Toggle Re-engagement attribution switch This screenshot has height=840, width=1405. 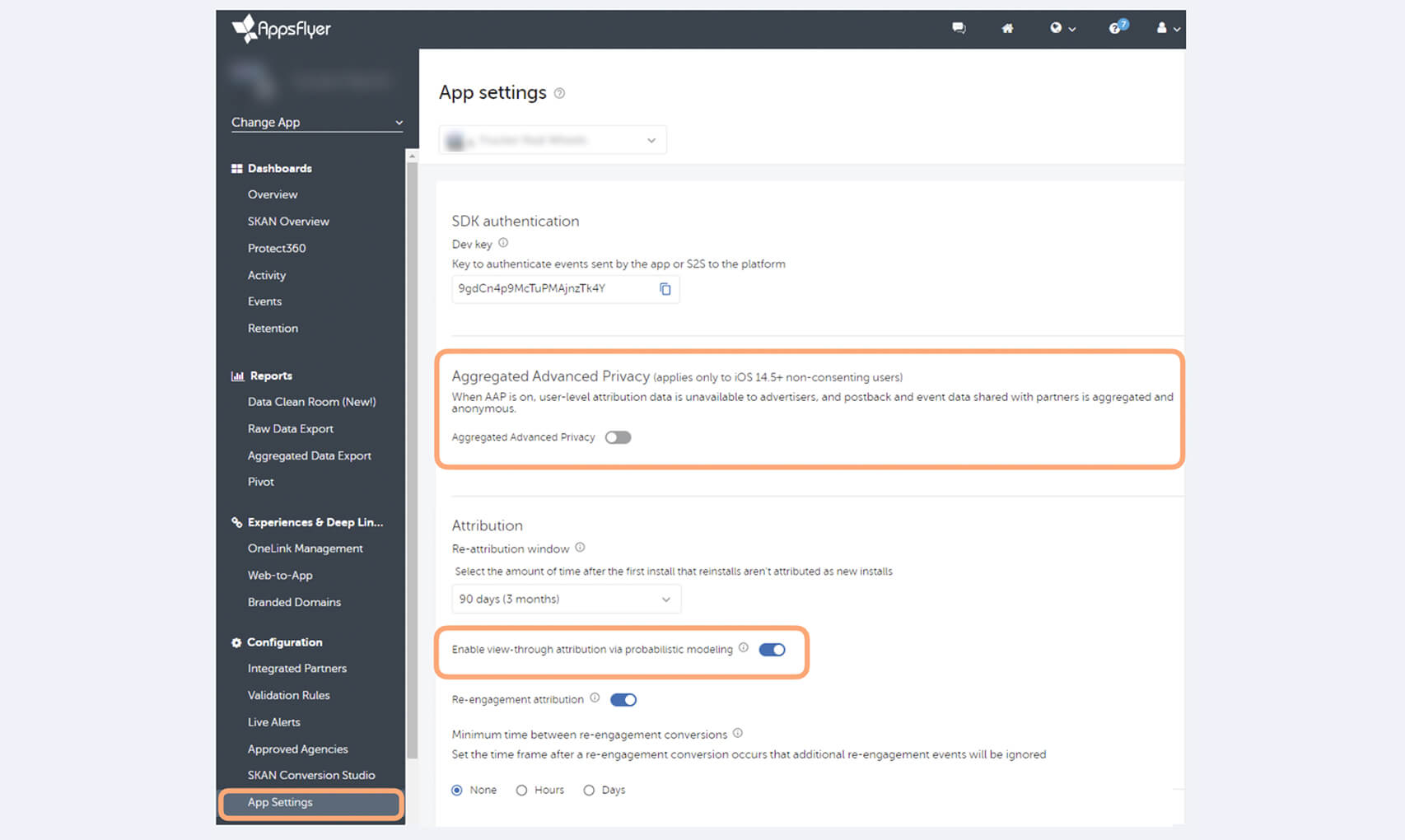(623, 700)
